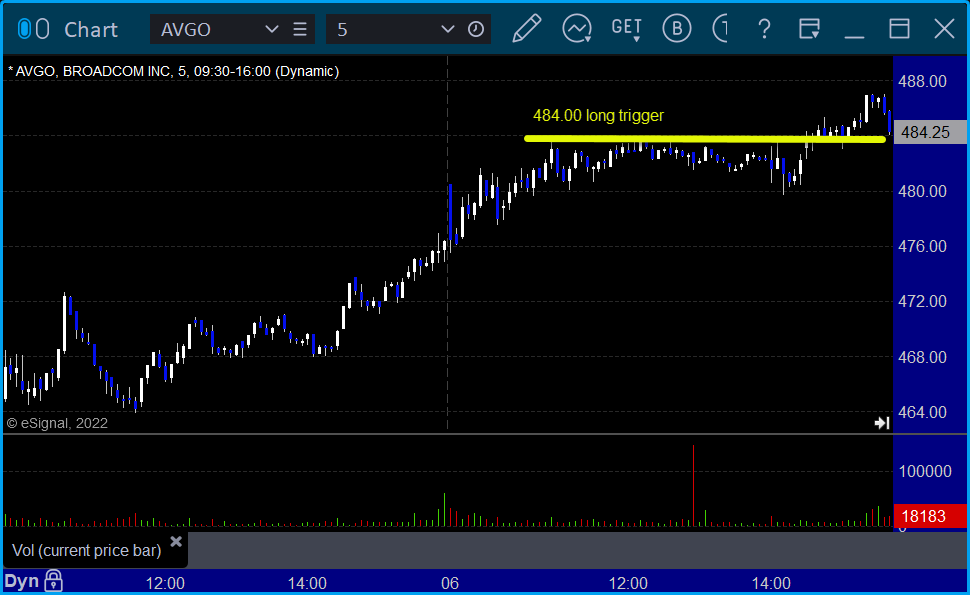Jump to latest bar with arrow icon
This screenshot has width=970, height=595.
pyautogui.click(x=882, y=423)
